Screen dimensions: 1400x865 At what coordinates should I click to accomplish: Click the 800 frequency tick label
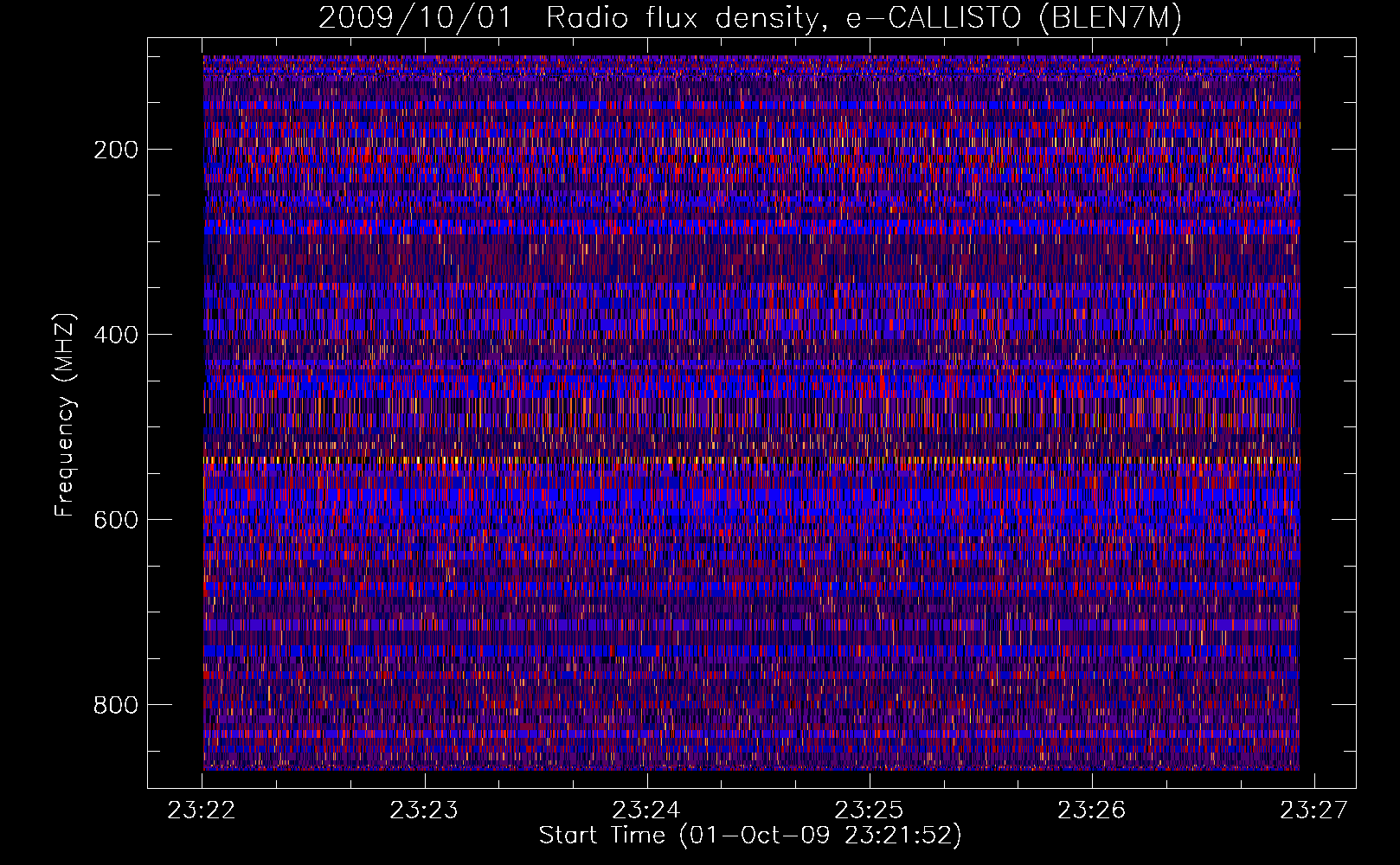116,705
